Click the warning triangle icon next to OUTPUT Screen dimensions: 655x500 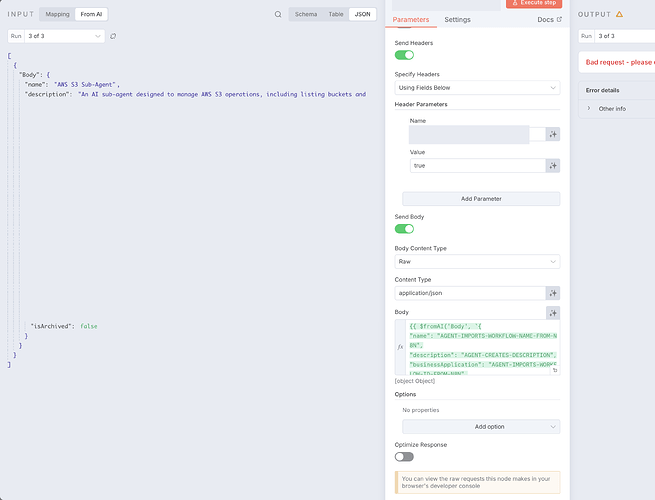(x=619, y=14)
